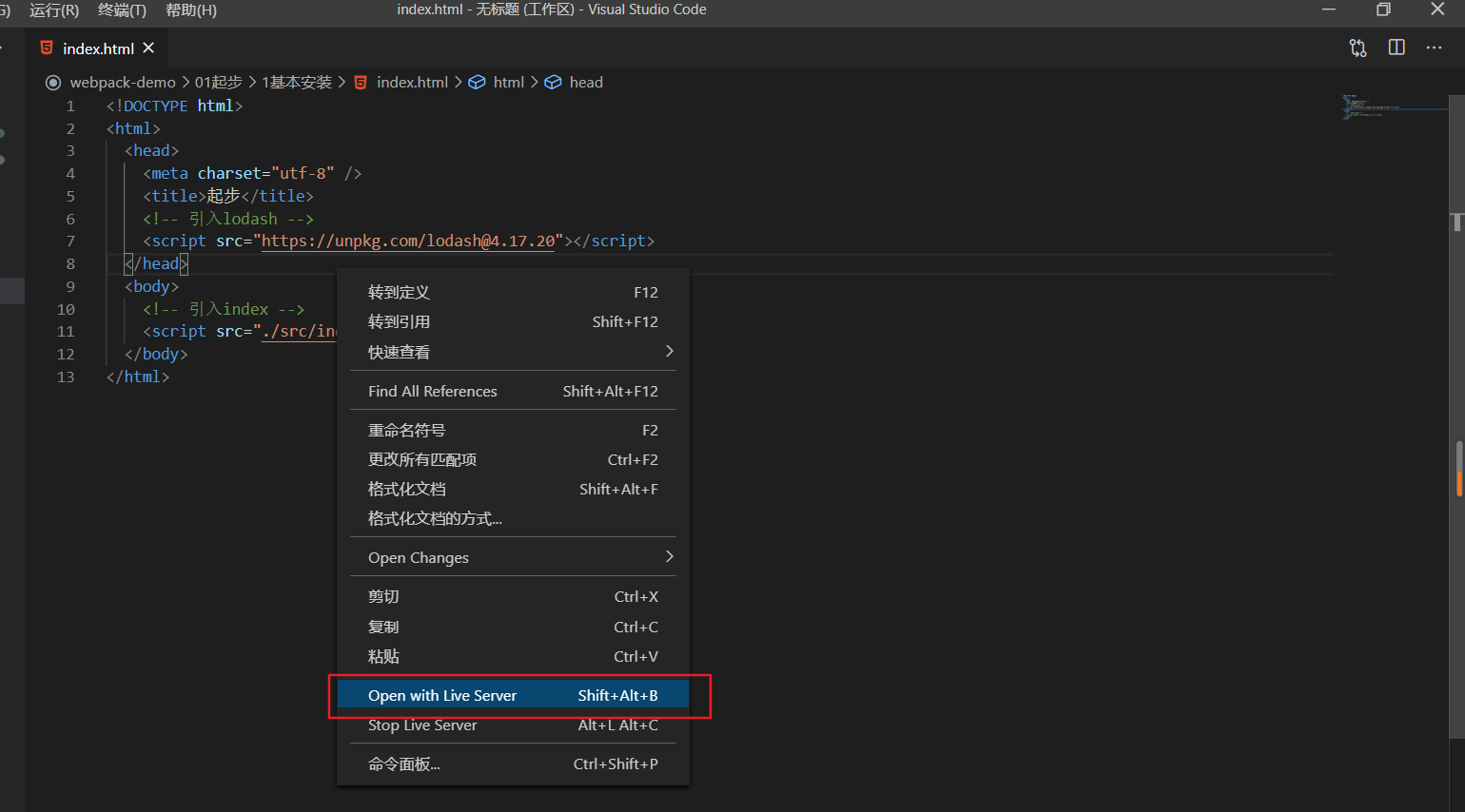Expand the 快速查看 submenu
The height and width of the screenshot is (812, 1465).
coord(514,352)
